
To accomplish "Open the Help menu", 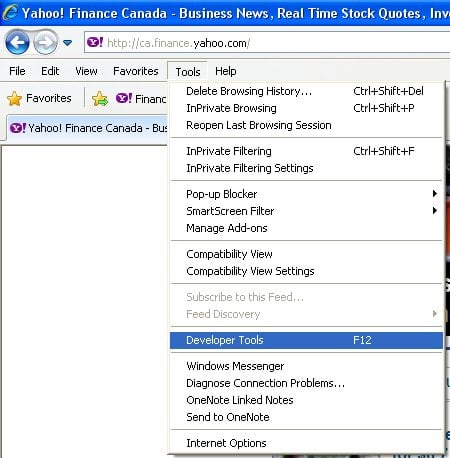I will (x=226, y=71).
